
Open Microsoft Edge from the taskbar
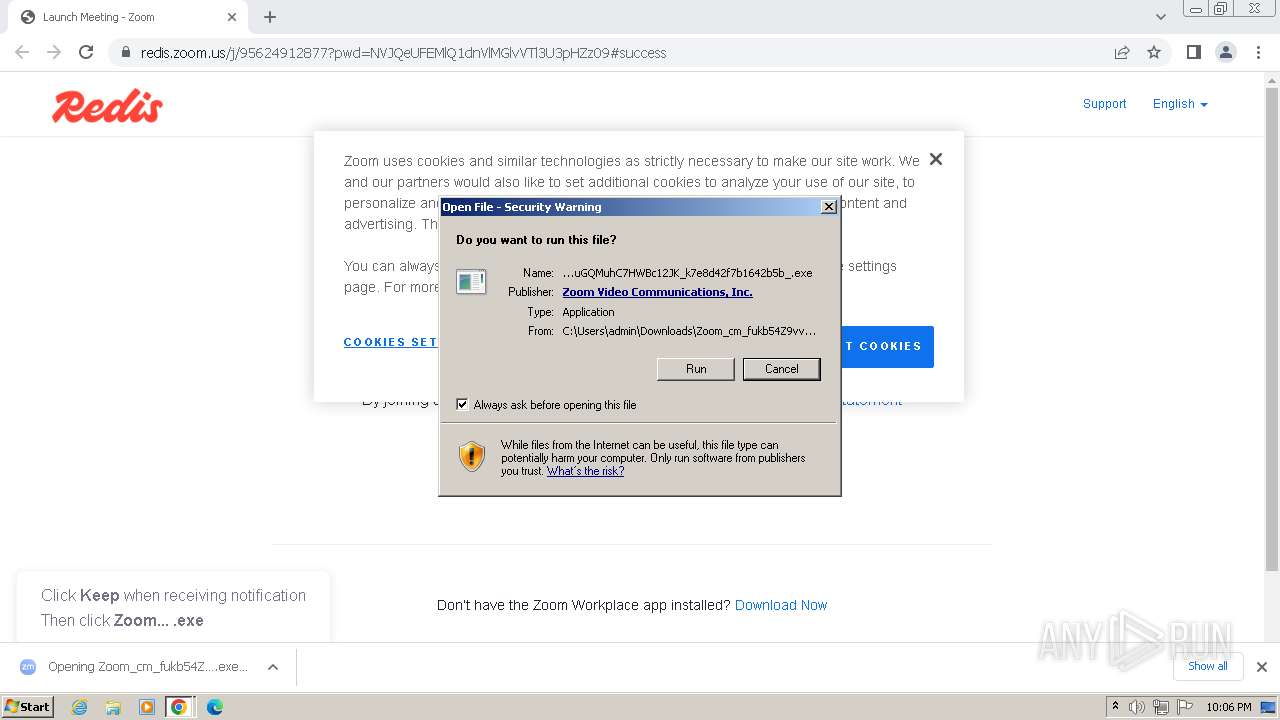point(214,707)
